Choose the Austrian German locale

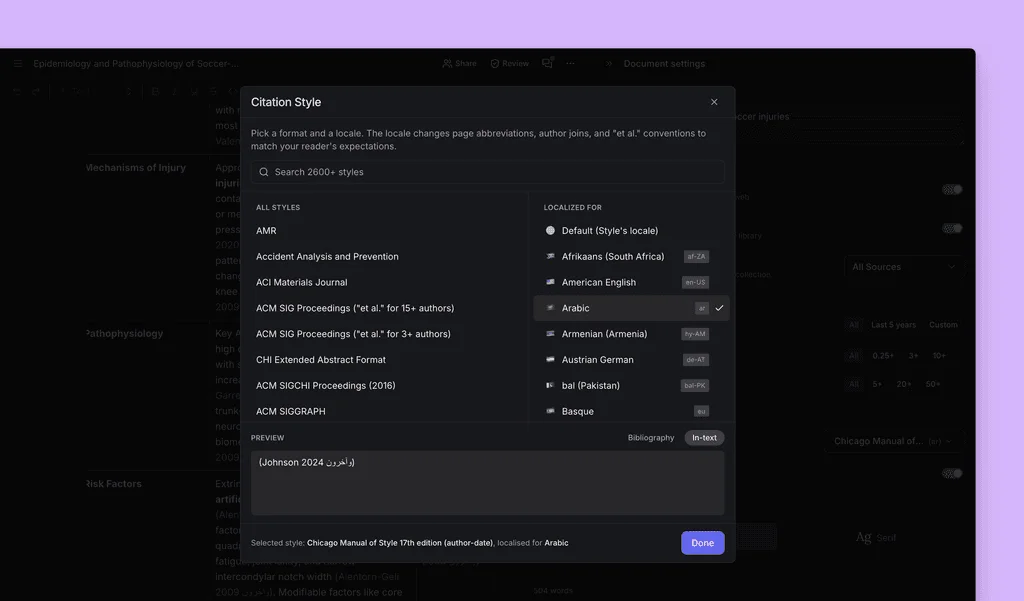(x=631, y=359)
